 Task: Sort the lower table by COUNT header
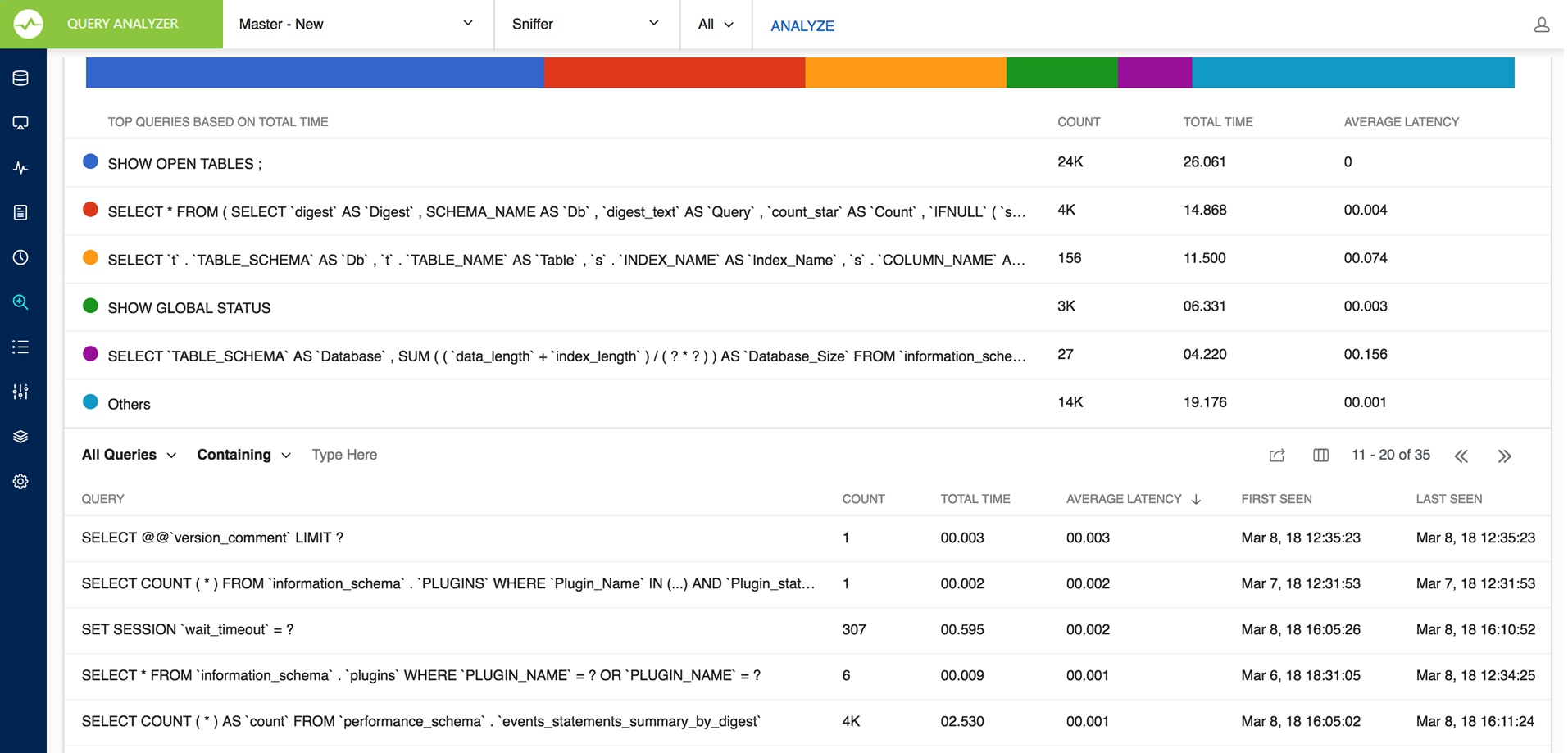point(863,499)
